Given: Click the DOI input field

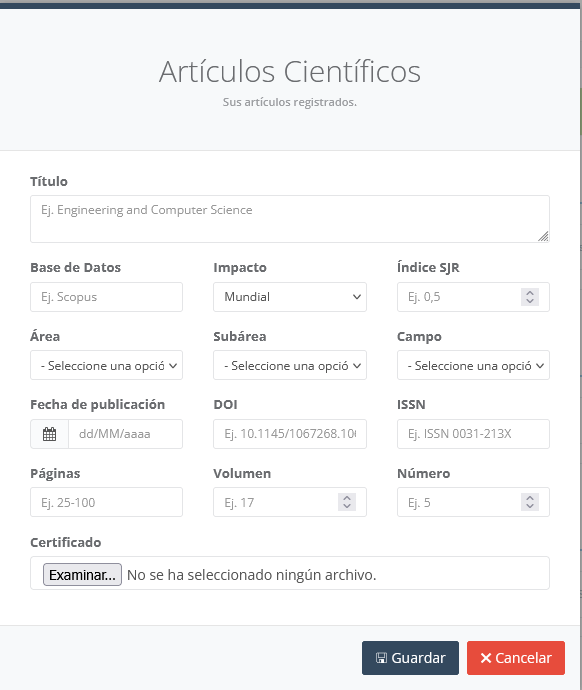Looking at the screenshot, I should click(290, 434).
